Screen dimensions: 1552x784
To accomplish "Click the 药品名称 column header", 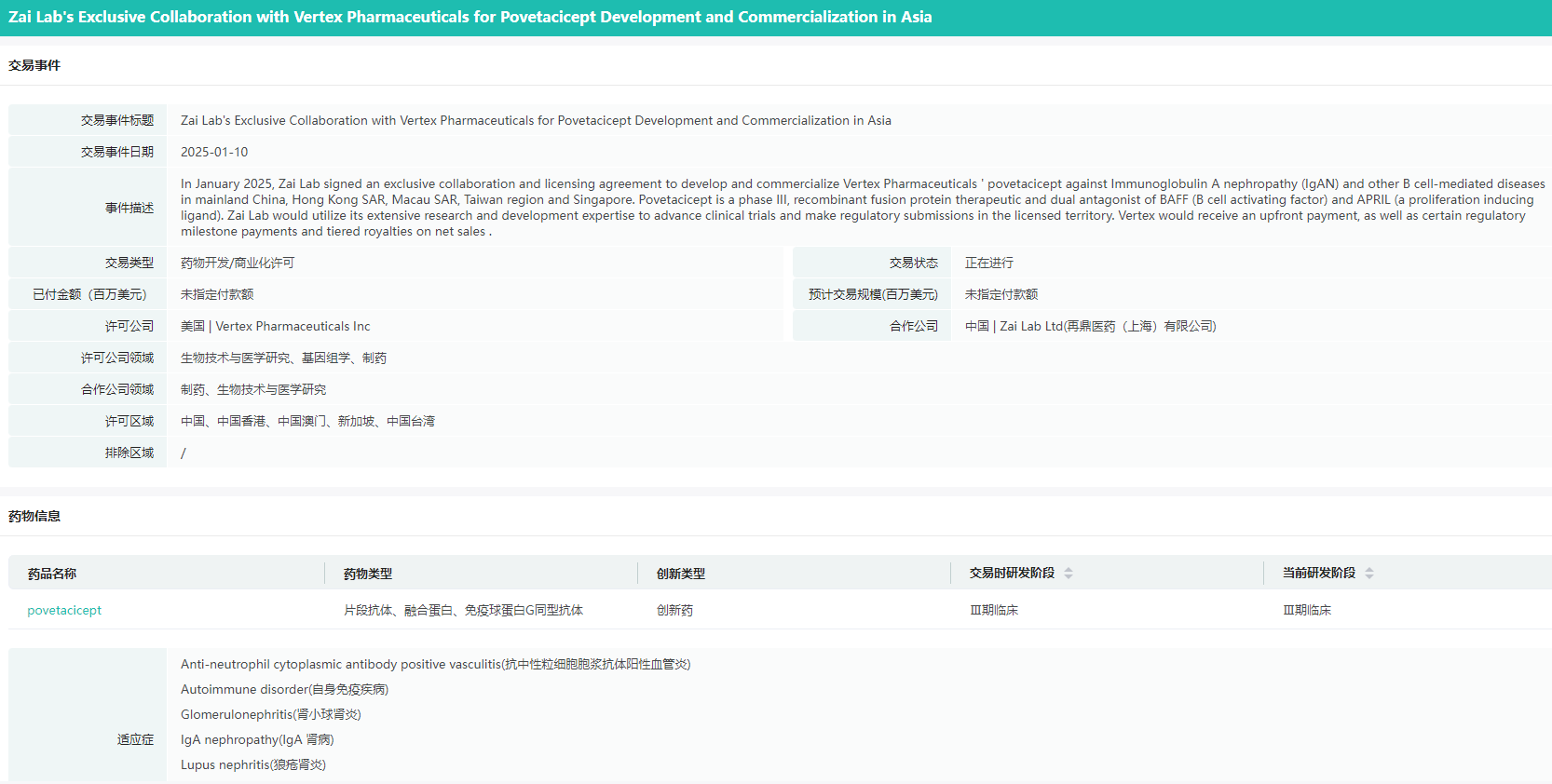I will (x=52, y=574).
